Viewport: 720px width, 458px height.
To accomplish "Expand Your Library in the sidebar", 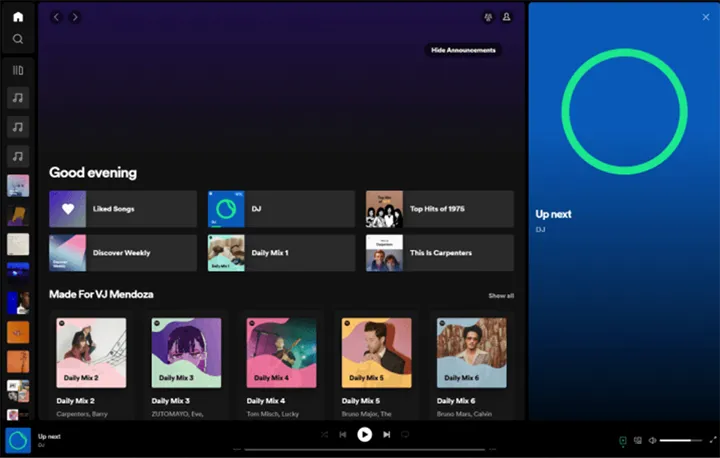I will click(18, 70).
